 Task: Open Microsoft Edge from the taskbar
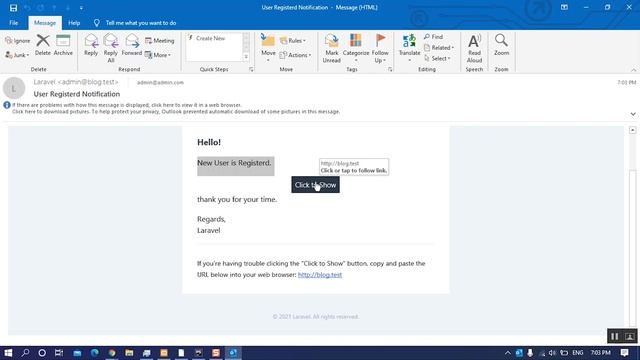pyautogui.click(x=95, y=353)
